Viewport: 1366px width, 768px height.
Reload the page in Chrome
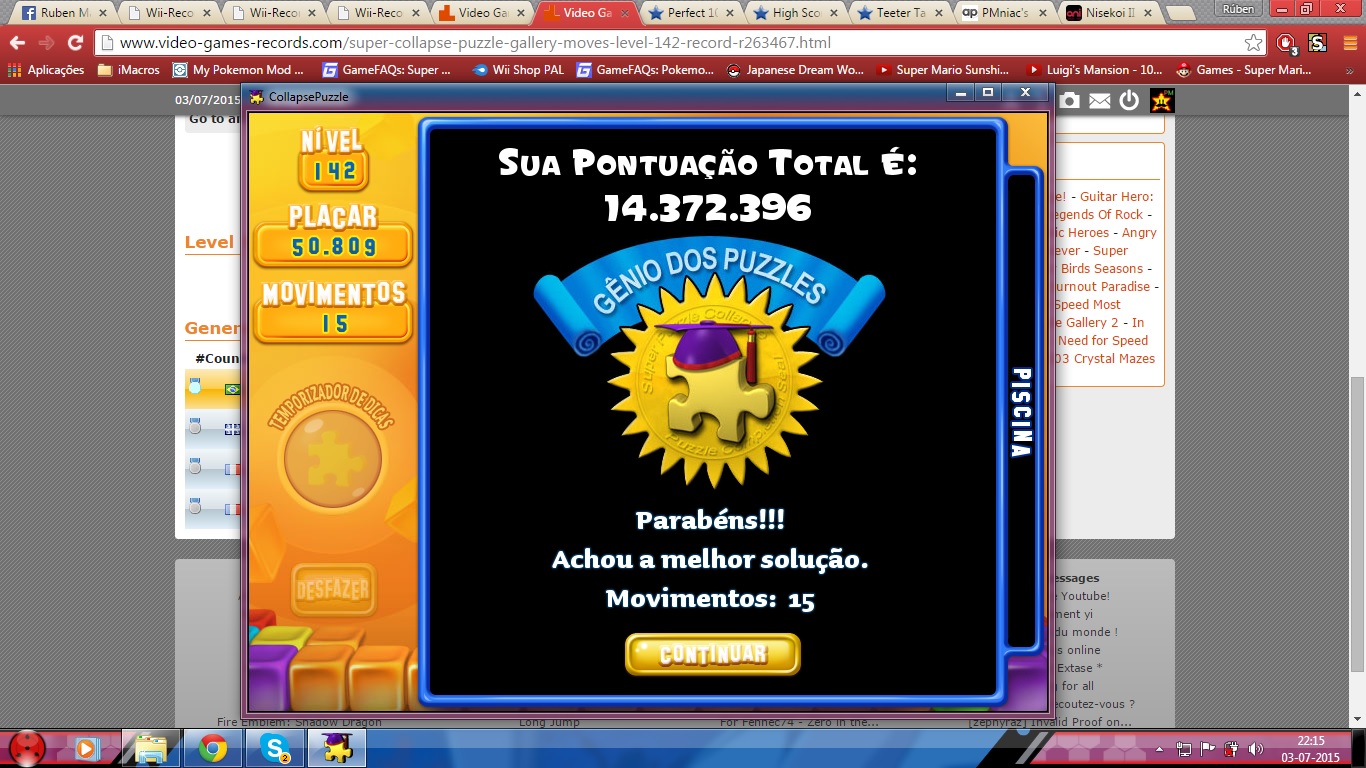tap(75, 43)
